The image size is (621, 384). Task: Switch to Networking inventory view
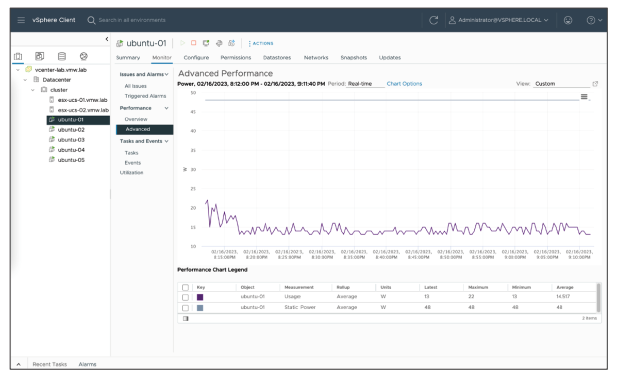pos(84,56)
